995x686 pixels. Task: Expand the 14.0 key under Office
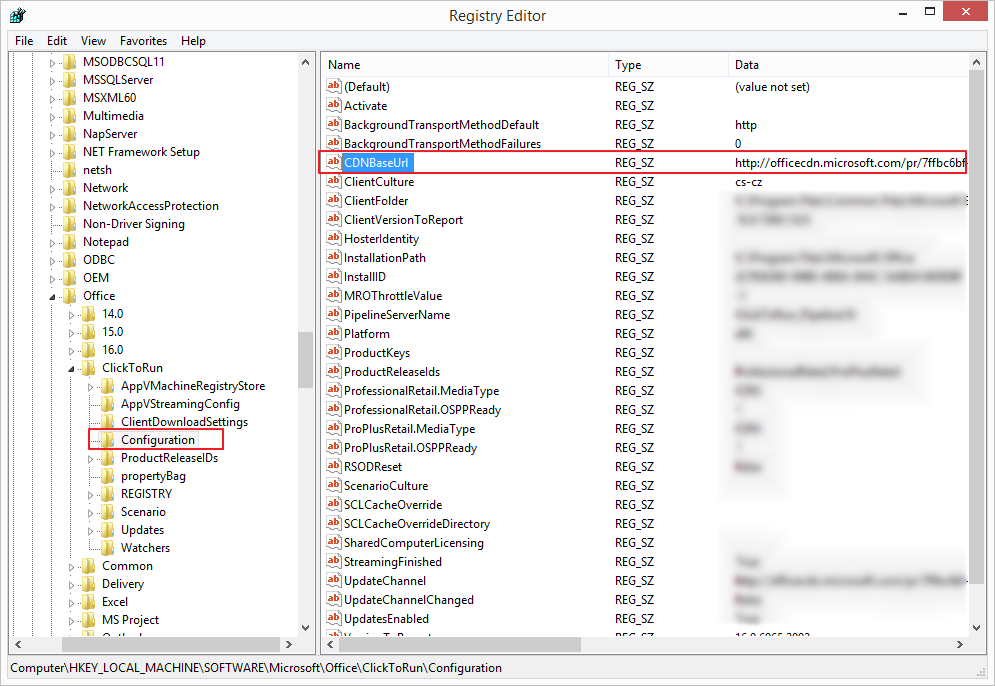pyautogui.click(x=72, y=315)
